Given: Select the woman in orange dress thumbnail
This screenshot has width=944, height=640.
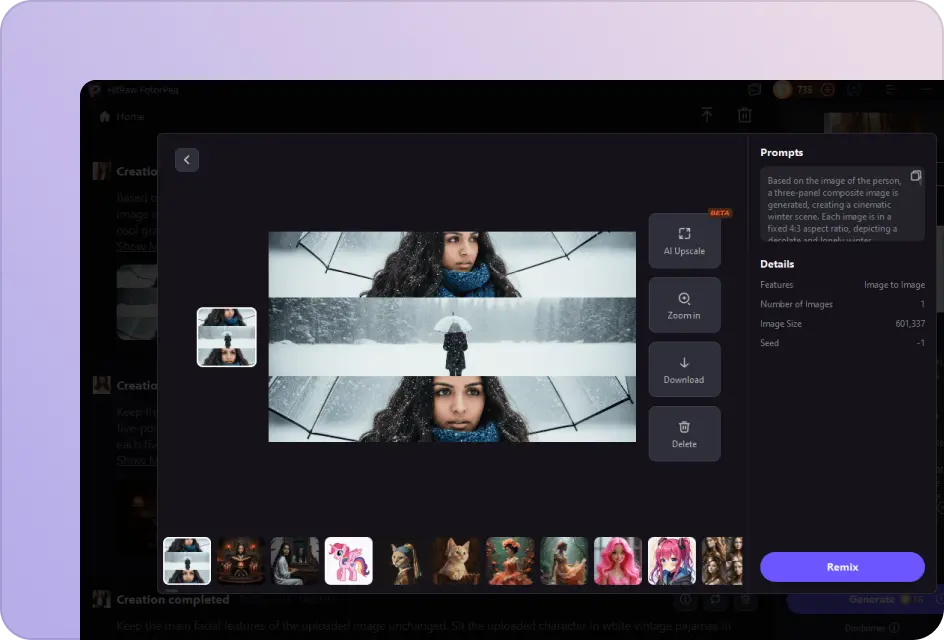Looking at the screenshot, I should 510,561.
